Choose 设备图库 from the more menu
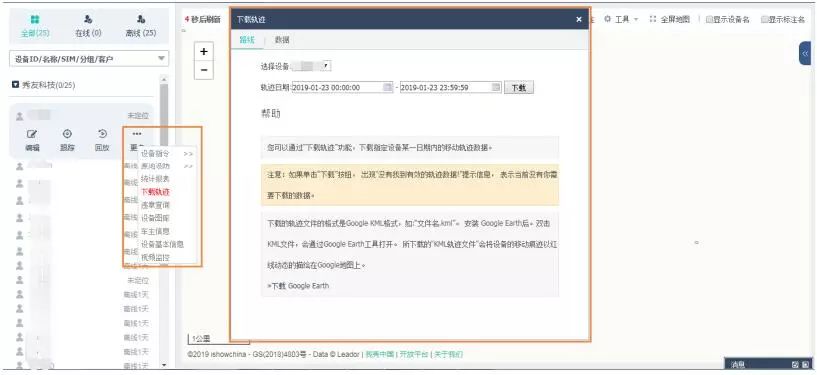 (x=155, y=218)
